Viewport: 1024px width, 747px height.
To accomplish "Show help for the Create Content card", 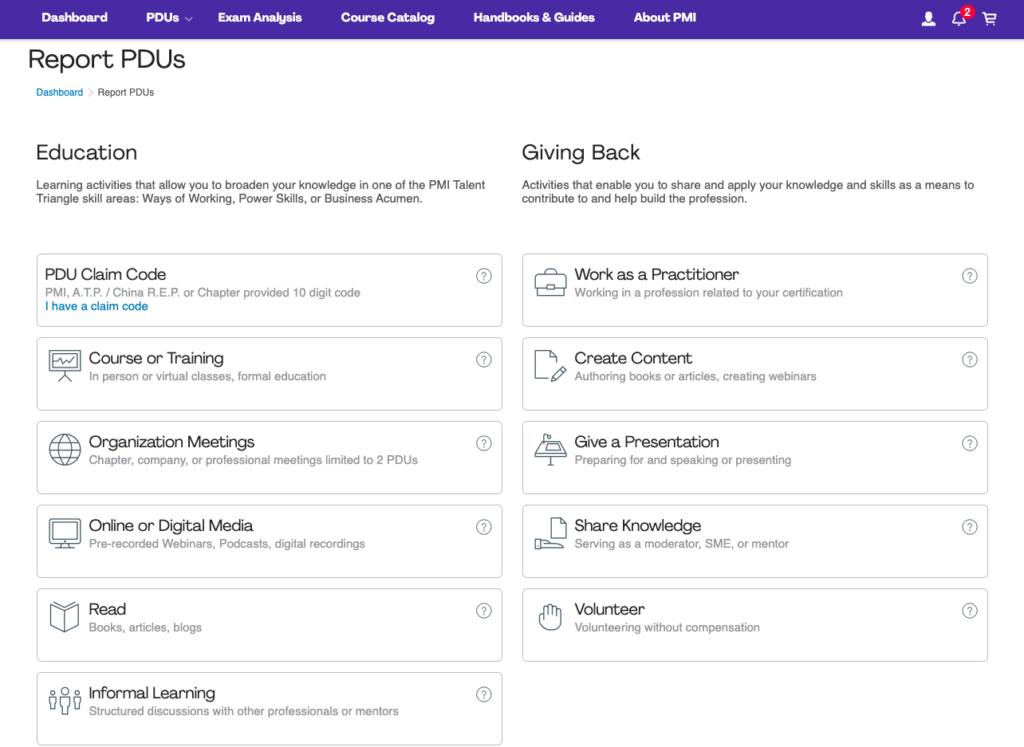I will point(969,360).
